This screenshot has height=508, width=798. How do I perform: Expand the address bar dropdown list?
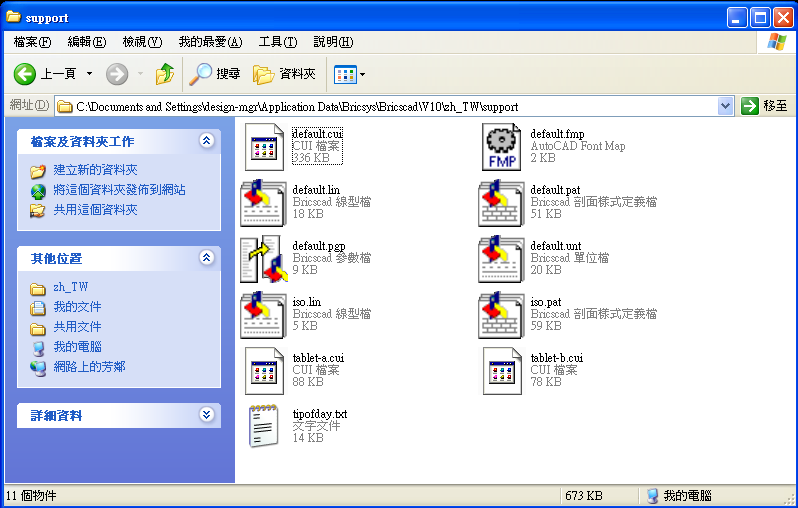point(725,106)
